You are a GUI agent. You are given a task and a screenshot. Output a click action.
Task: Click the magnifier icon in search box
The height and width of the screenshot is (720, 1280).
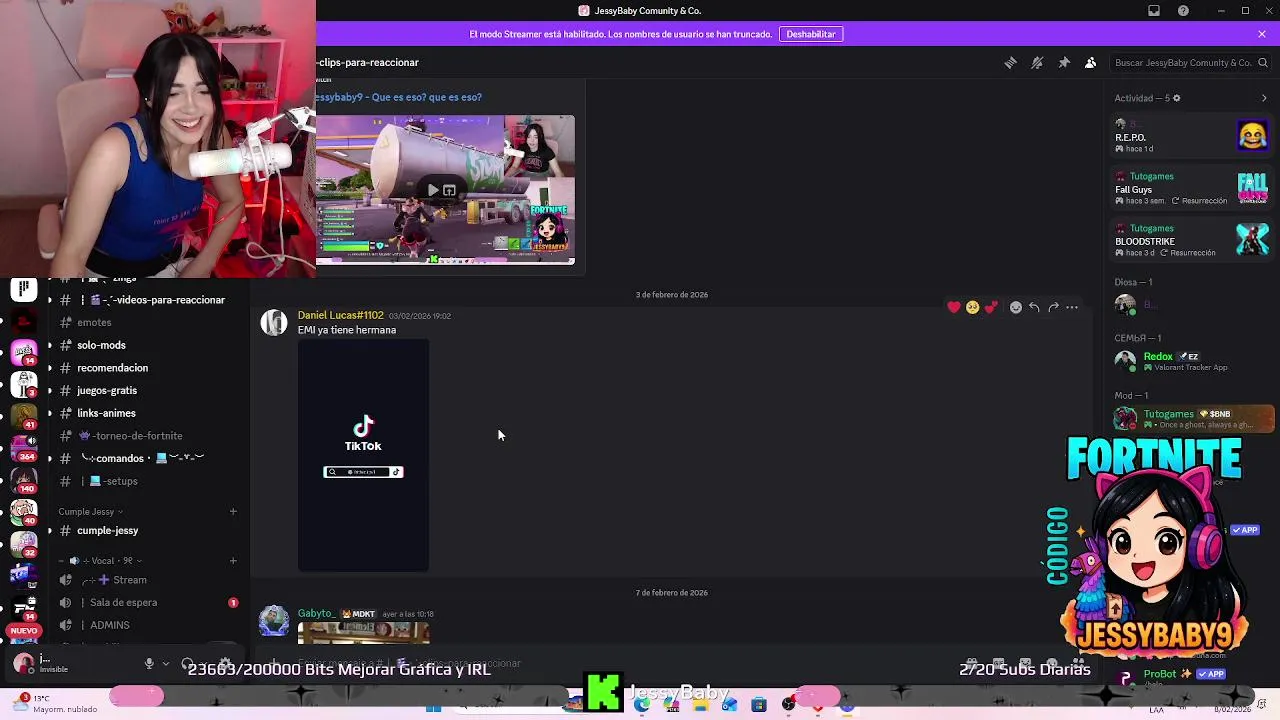(x=1262, y=62)
